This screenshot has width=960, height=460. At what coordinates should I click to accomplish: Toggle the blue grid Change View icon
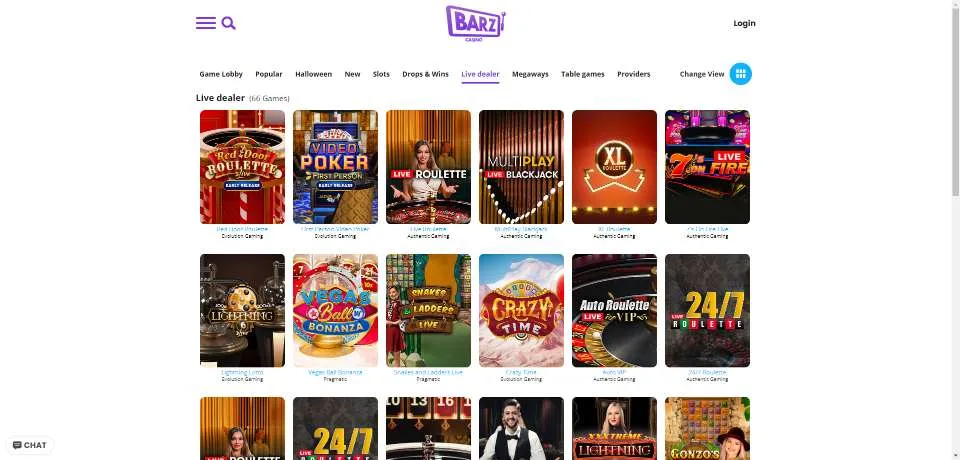pos(740,74)
